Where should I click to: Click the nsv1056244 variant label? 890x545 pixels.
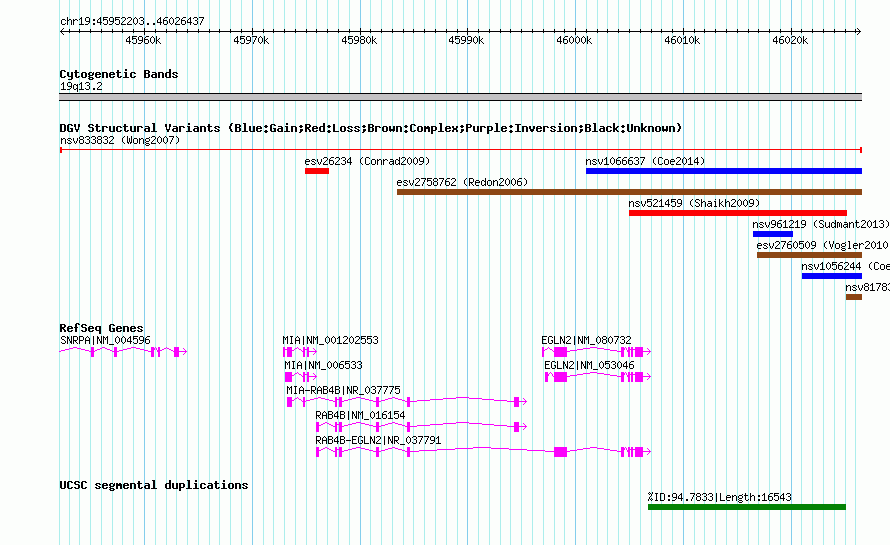(x=845, y=266)
